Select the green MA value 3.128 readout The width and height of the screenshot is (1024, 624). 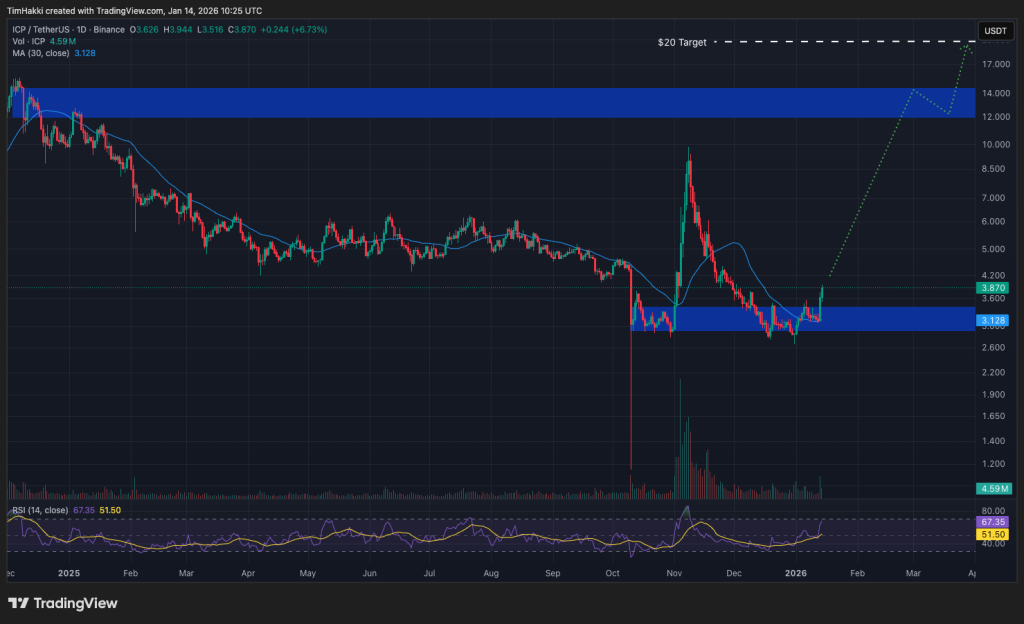84,53
